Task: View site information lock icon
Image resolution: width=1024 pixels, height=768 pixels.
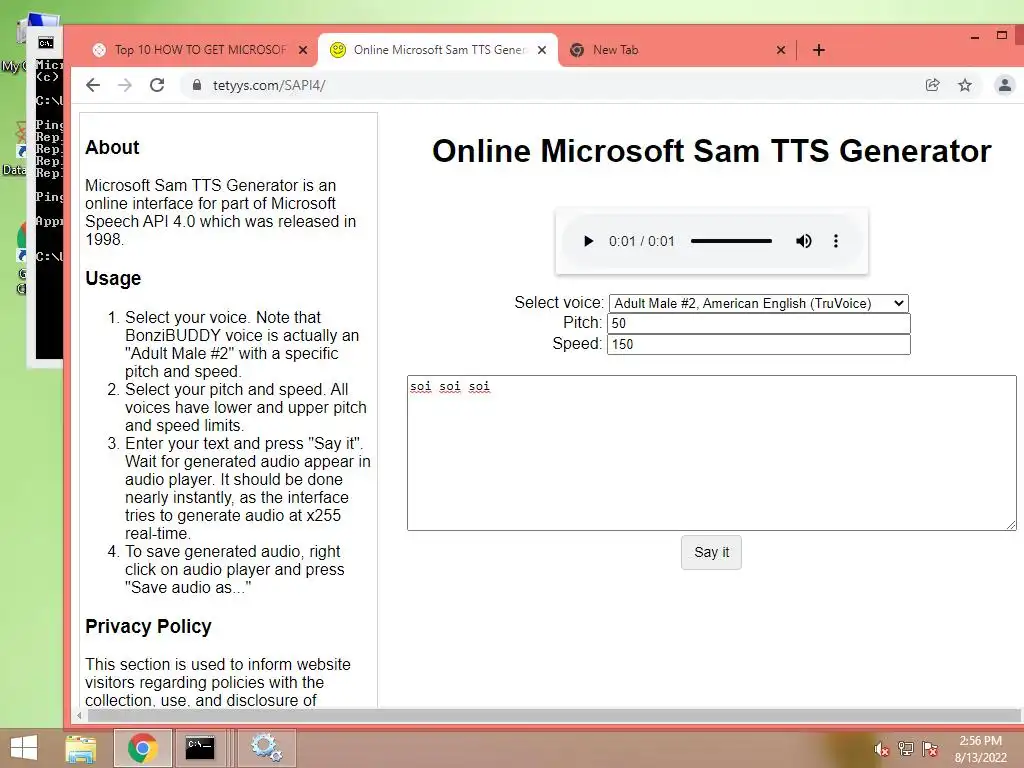Action: 196,85
